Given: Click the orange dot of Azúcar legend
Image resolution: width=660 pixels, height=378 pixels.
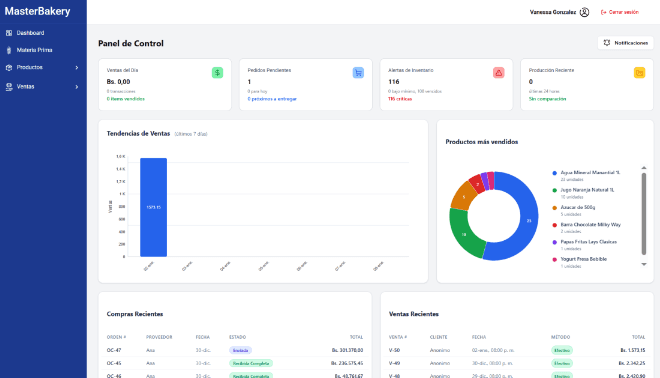Looking at the screenshot, I should pyautogui.click(x=554, y=208).
